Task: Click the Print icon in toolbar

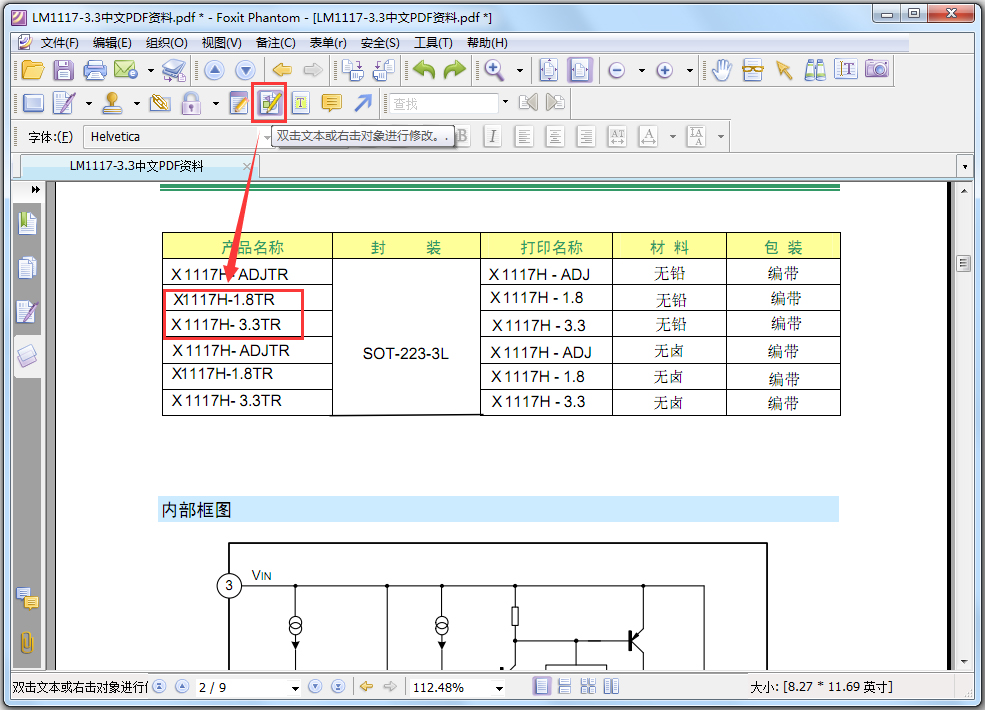Action: tap(95, 70)
